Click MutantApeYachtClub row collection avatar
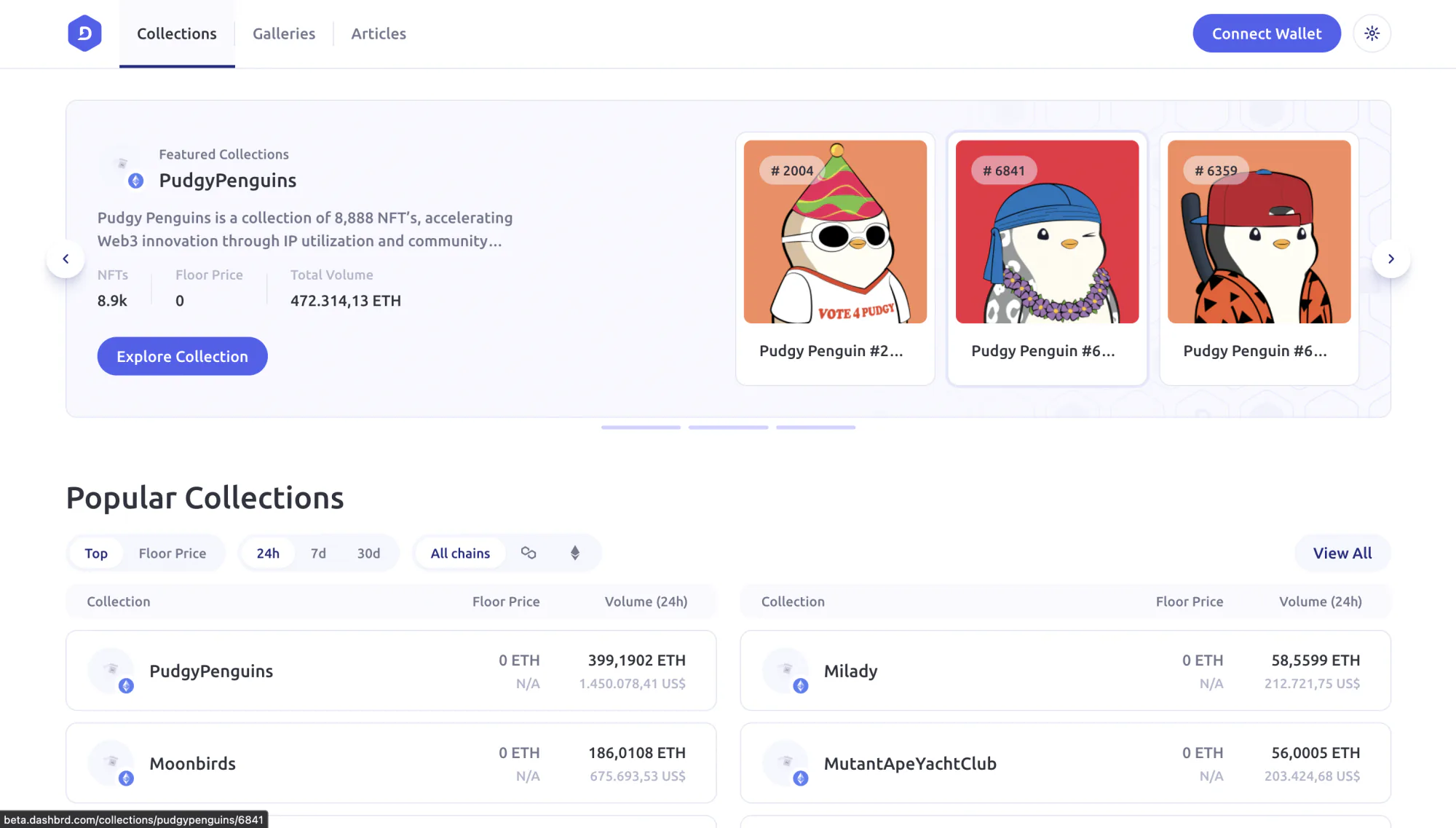The height and width of the screenshot is (828, 1456). [x=786, y=763]
